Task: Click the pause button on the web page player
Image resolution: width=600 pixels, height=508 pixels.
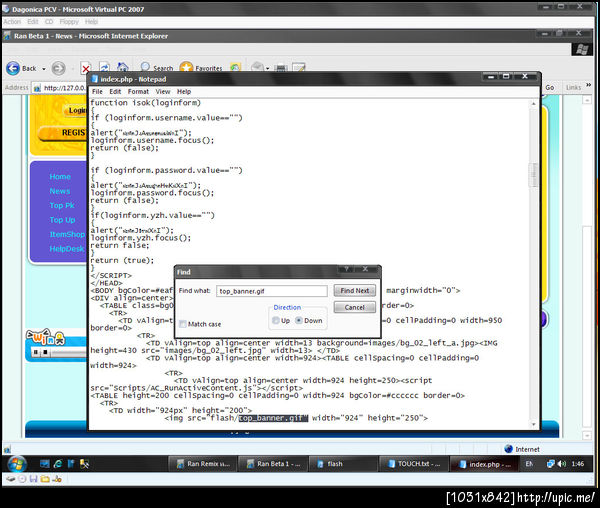Action: [x=36, y=352]
